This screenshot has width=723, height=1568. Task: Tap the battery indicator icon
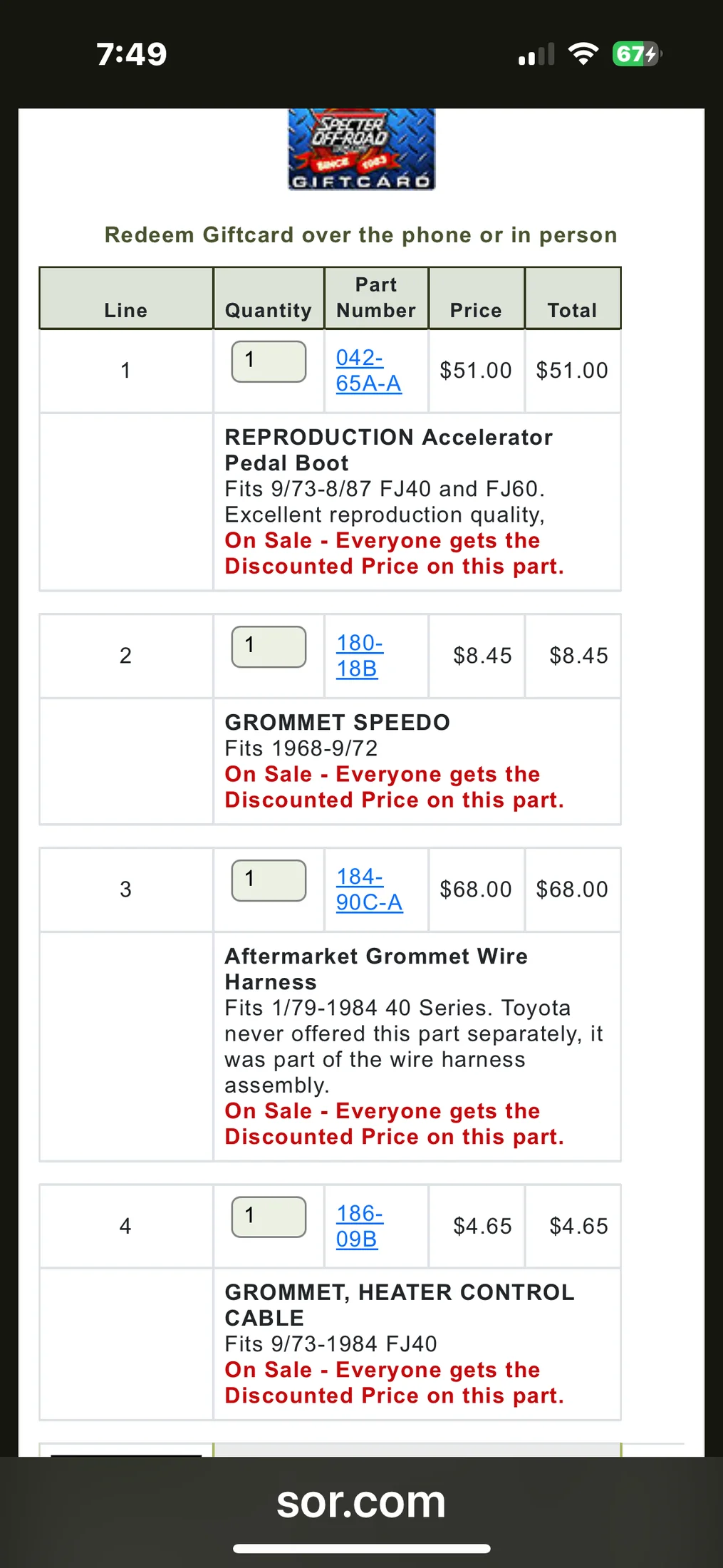point(636,54)
